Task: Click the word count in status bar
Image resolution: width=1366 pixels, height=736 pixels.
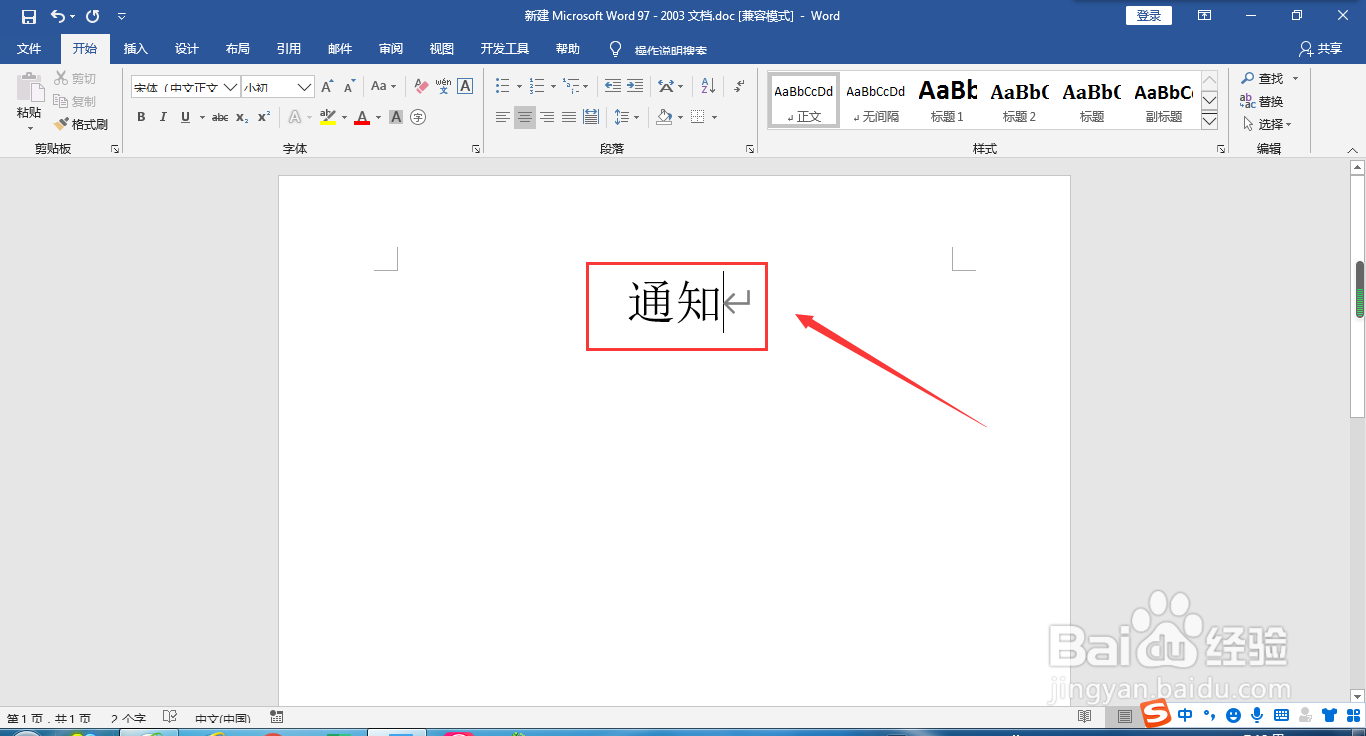Action: coord(128,716)
